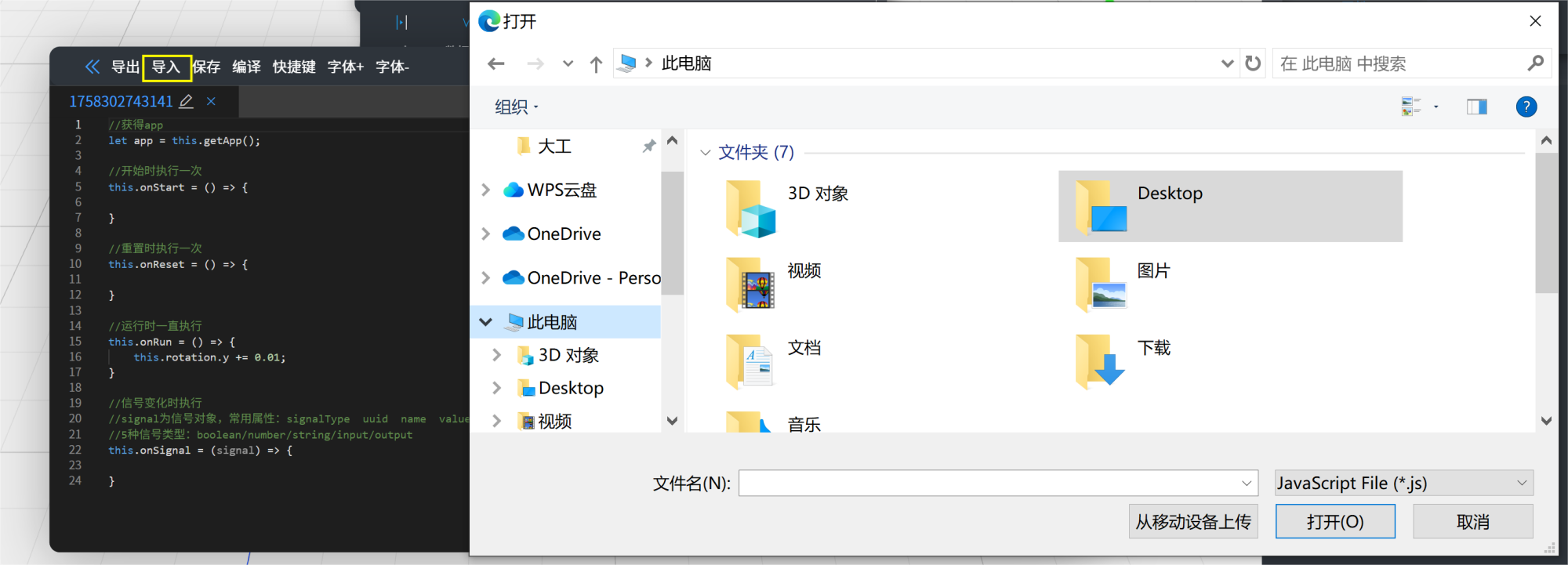
Task: Click the help question mark icon
Action: tap(1526, 107)
